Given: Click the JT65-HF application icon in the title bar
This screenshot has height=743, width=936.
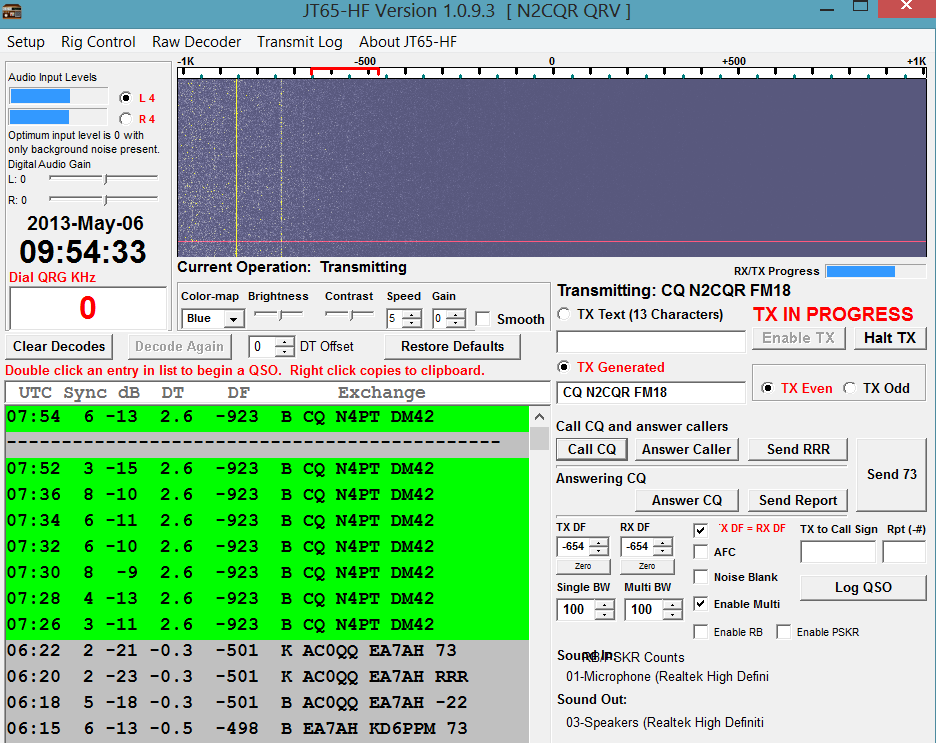Looking at the screenshot, I should tap(14, 10).
